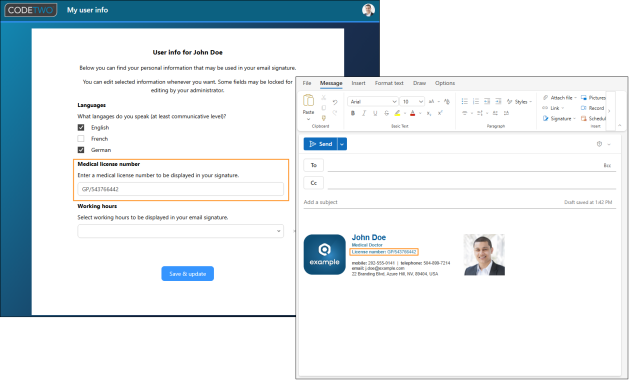Viewport: 629px width, 382px height.
Task: Click the Save & update button
Action: coord(187,274)
